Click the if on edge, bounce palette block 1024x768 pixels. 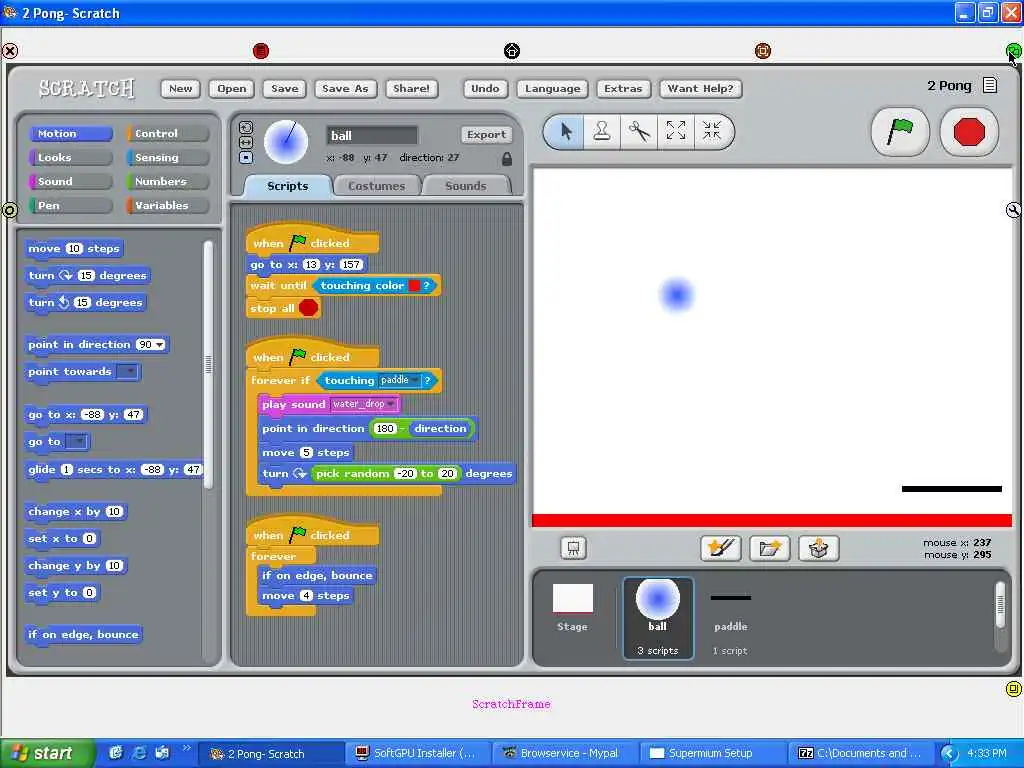click(84, 635)
